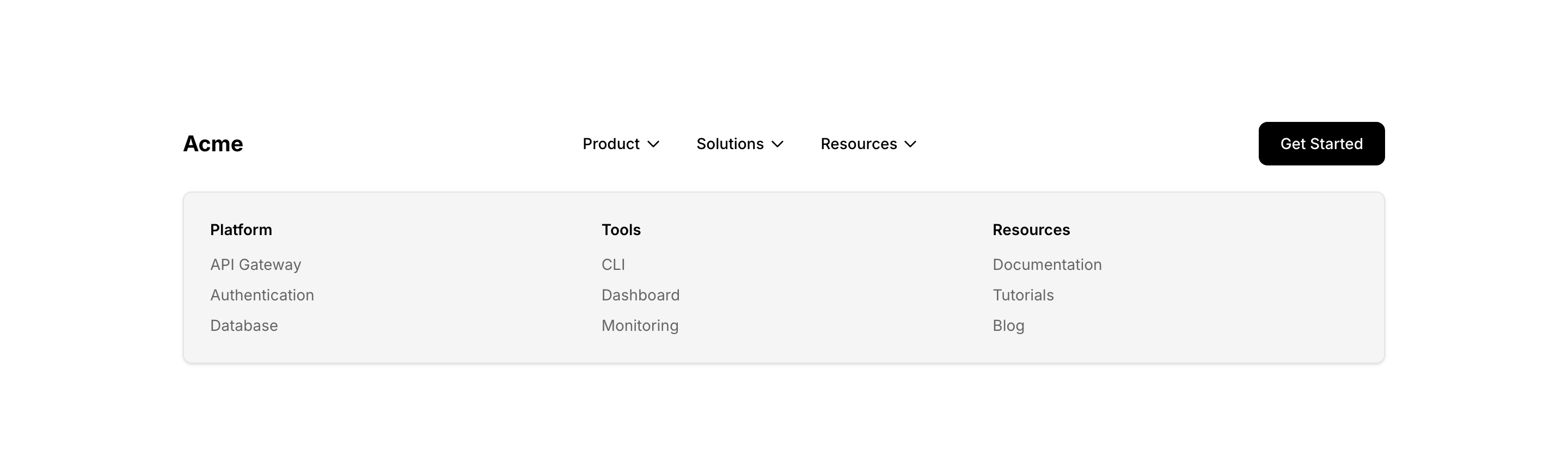Click the chevron next to Product

[x=653, y=144]
